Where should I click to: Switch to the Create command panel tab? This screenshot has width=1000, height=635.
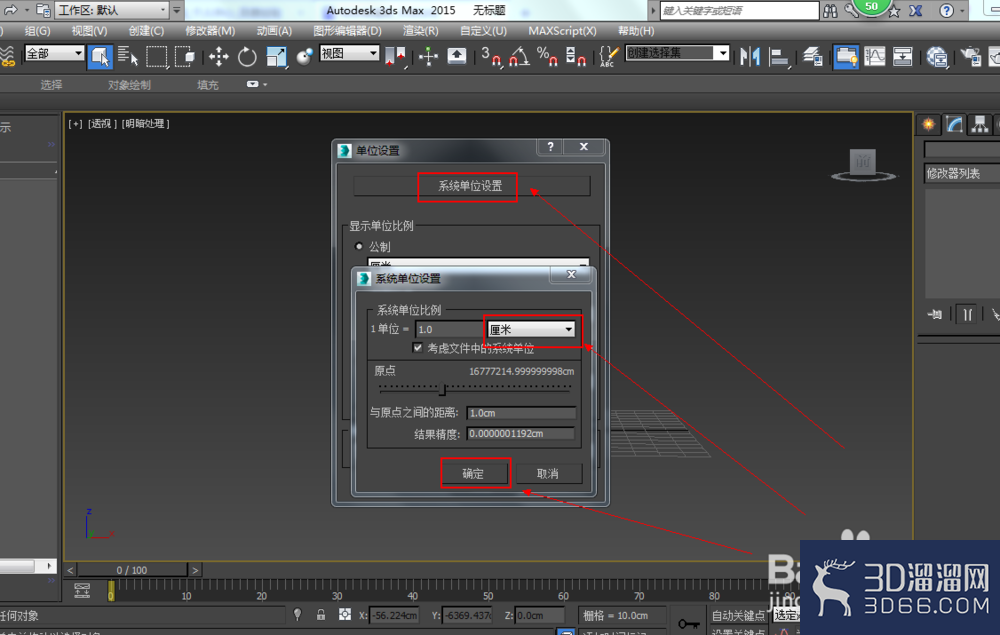929,124
